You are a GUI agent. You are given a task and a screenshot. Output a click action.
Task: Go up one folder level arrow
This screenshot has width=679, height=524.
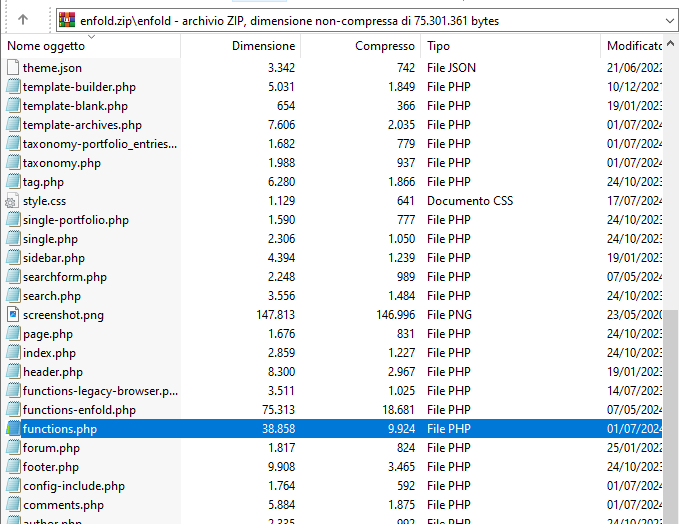[23, 19]
